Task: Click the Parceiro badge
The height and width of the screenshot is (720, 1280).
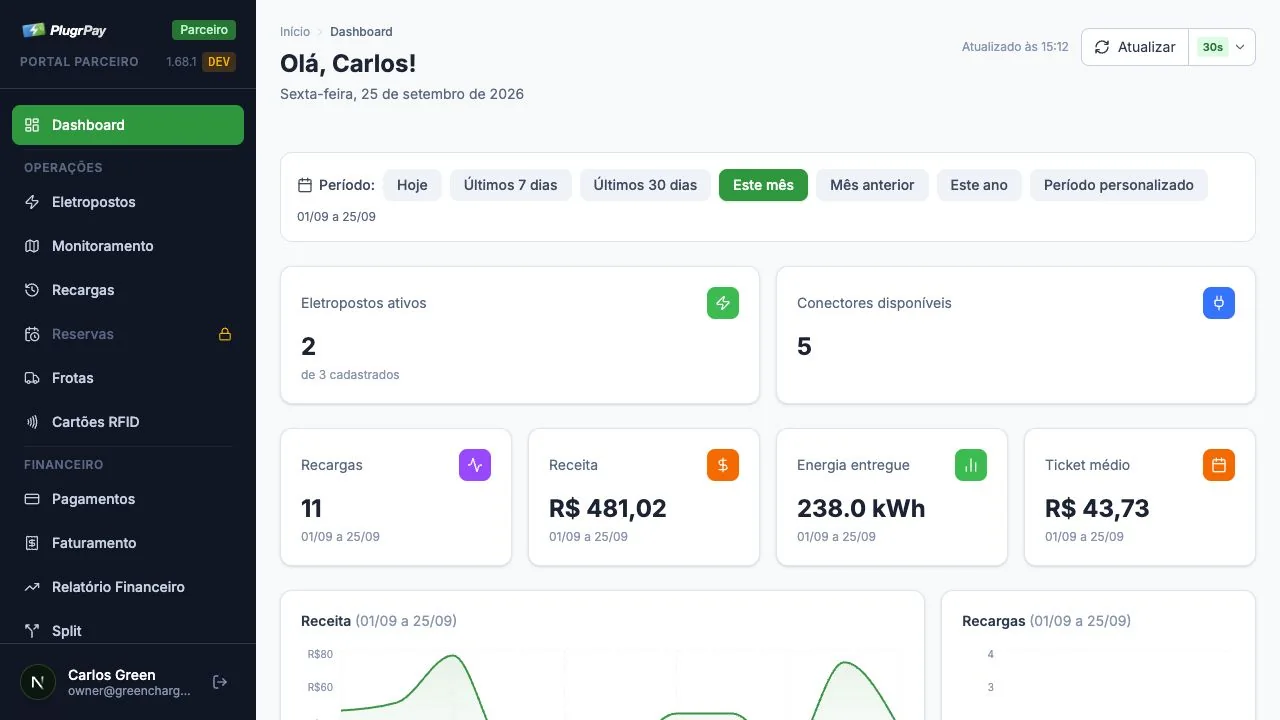Action: [204, 30]
